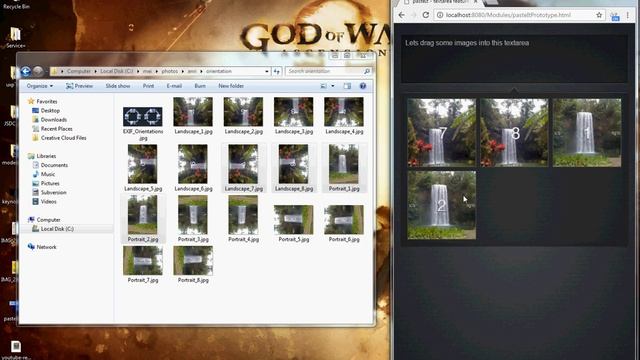
Task: Click the Explorer address bar refresh button
Action: pos(277,71)
